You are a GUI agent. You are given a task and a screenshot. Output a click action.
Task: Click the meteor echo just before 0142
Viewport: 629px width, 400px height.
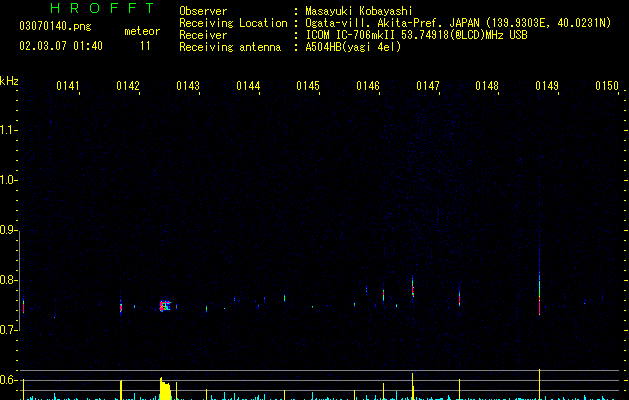tap(121, 307)
